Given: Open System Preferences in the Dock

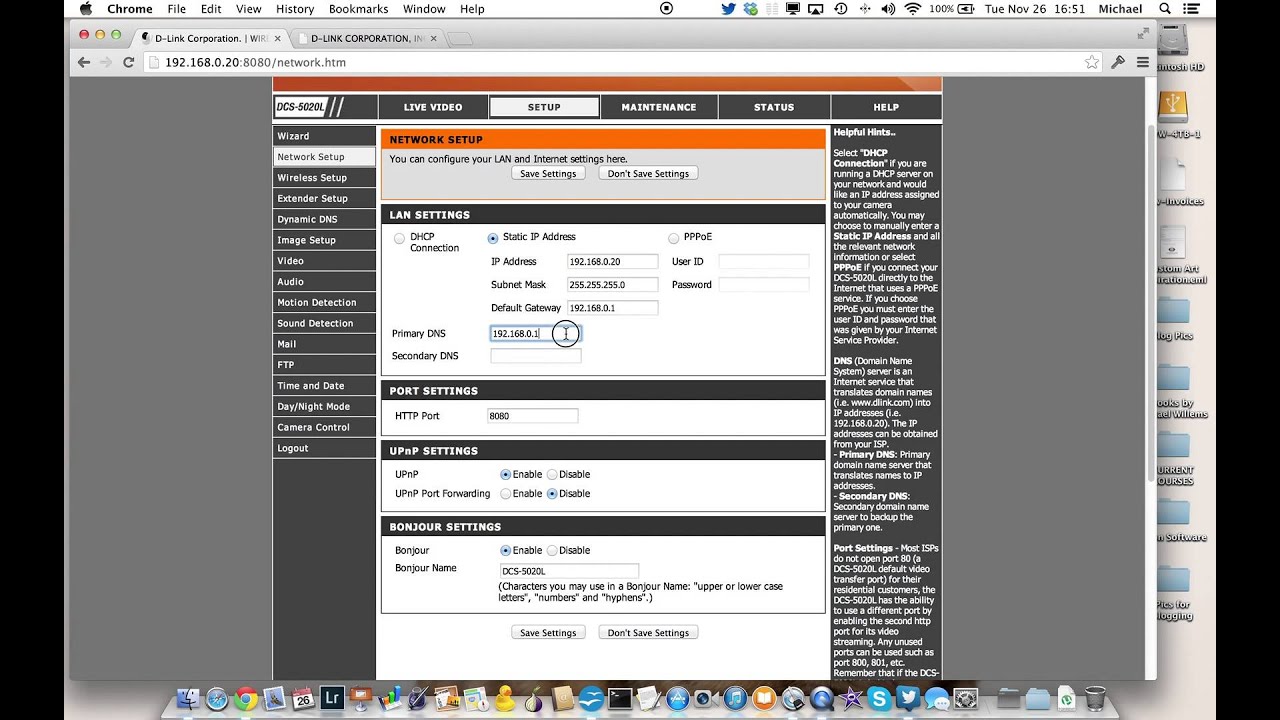Looking at the screenshot, I should click(x=966, y=698).
